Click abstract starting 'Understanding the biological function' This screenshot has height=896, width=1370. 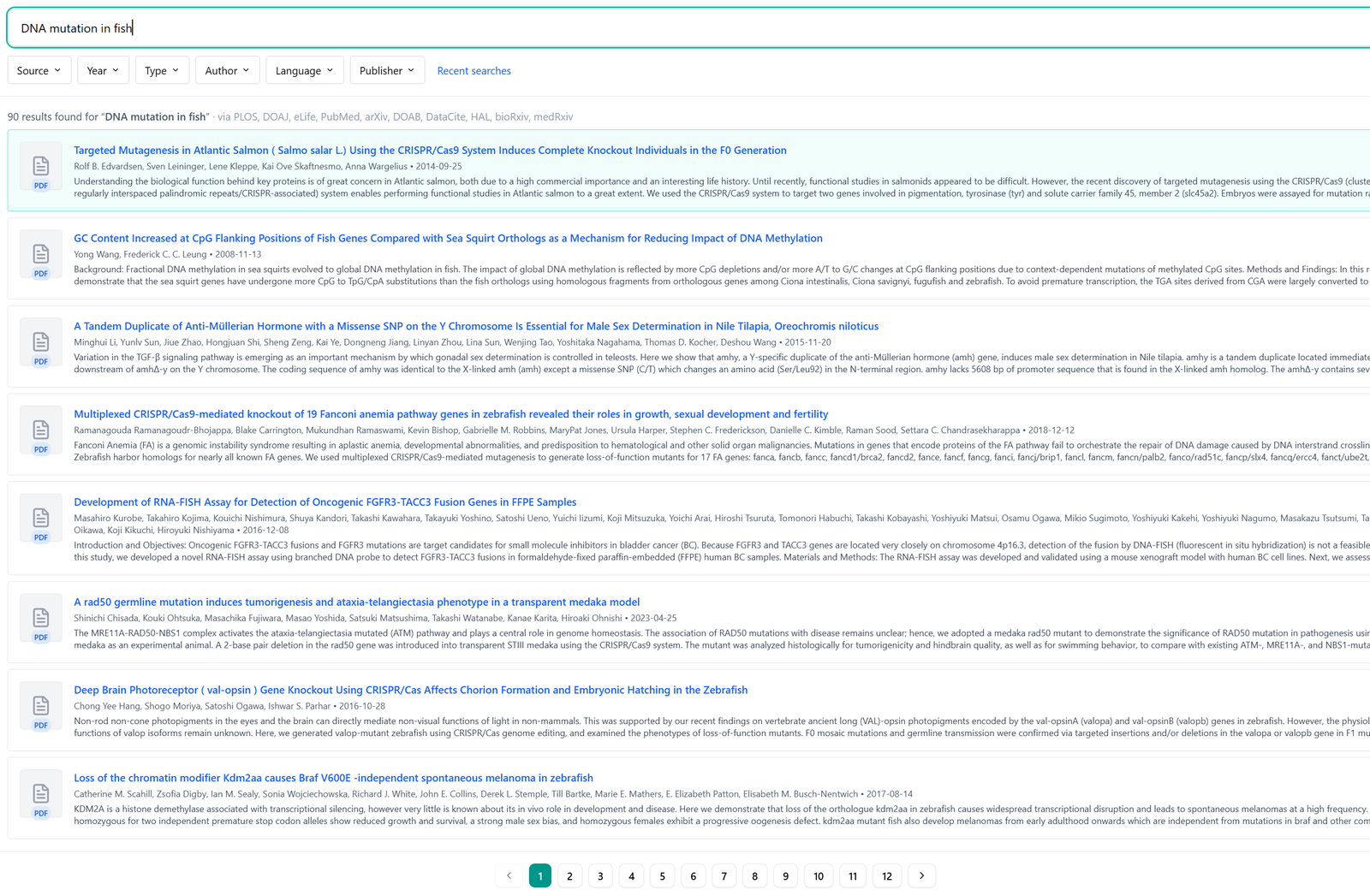point(722,187)
